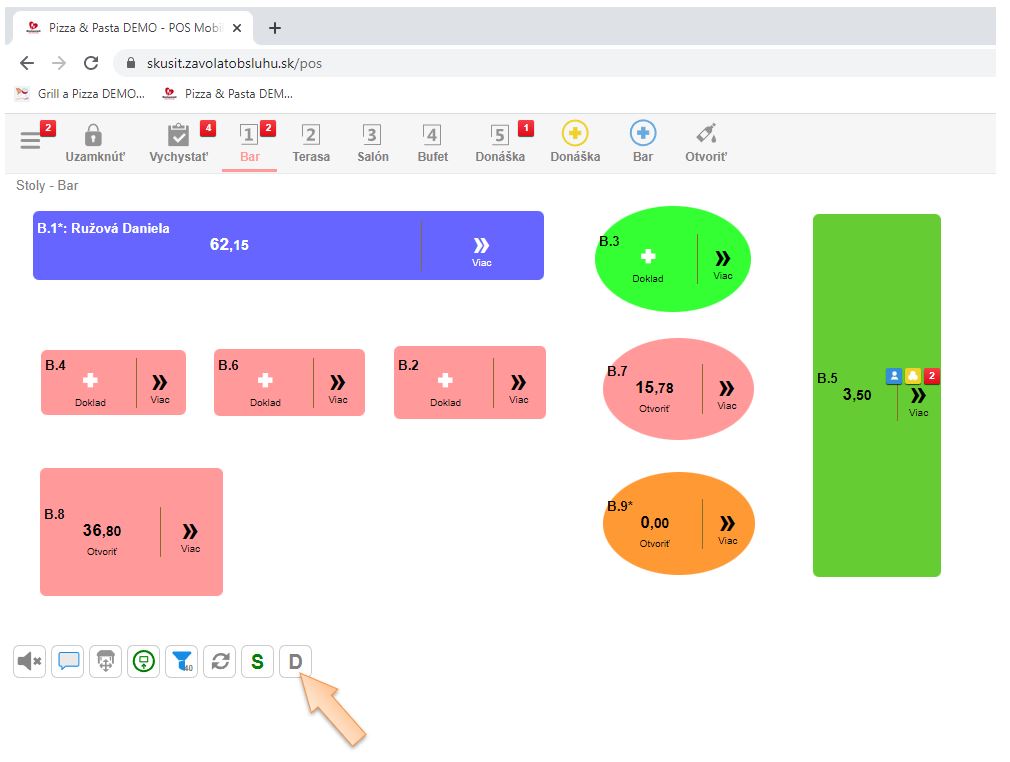Screen dimensions: 1010x762
Task: Open the hamburger menu with badge
Action: [x=31, y=141]
